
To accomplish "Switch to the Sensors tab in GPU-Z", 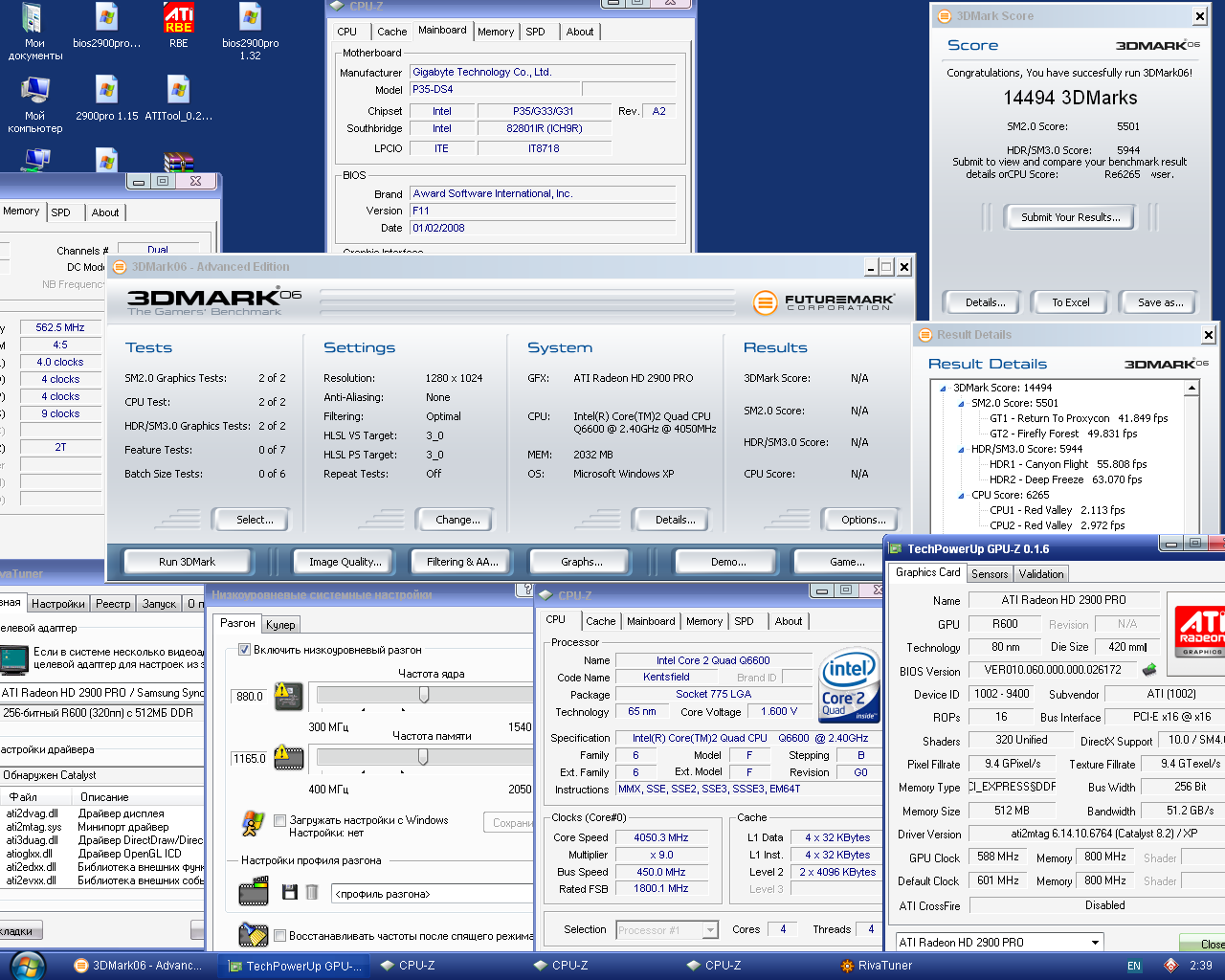I will [990, 574].
